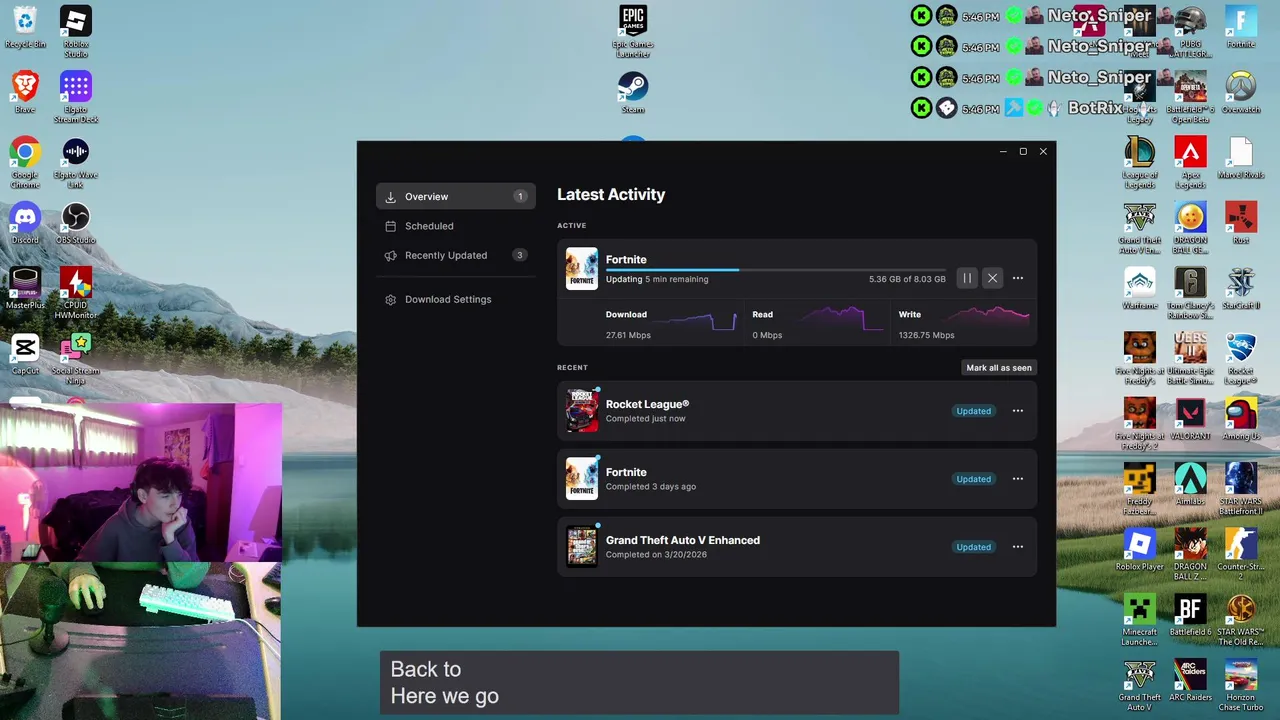Select the Elgato Wave Link desktop icon

[x=76, y=162]
